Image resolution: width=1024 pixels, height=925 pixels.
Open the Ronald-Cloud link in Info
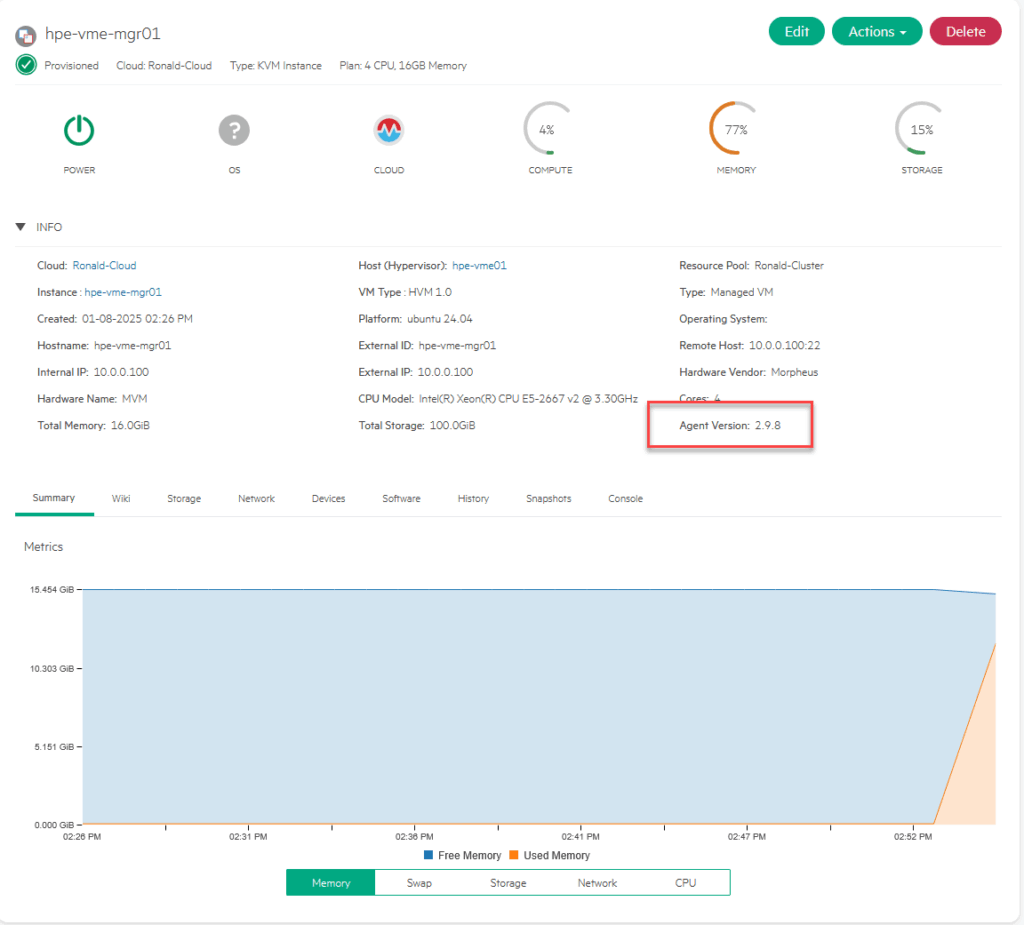coord(104,266)
